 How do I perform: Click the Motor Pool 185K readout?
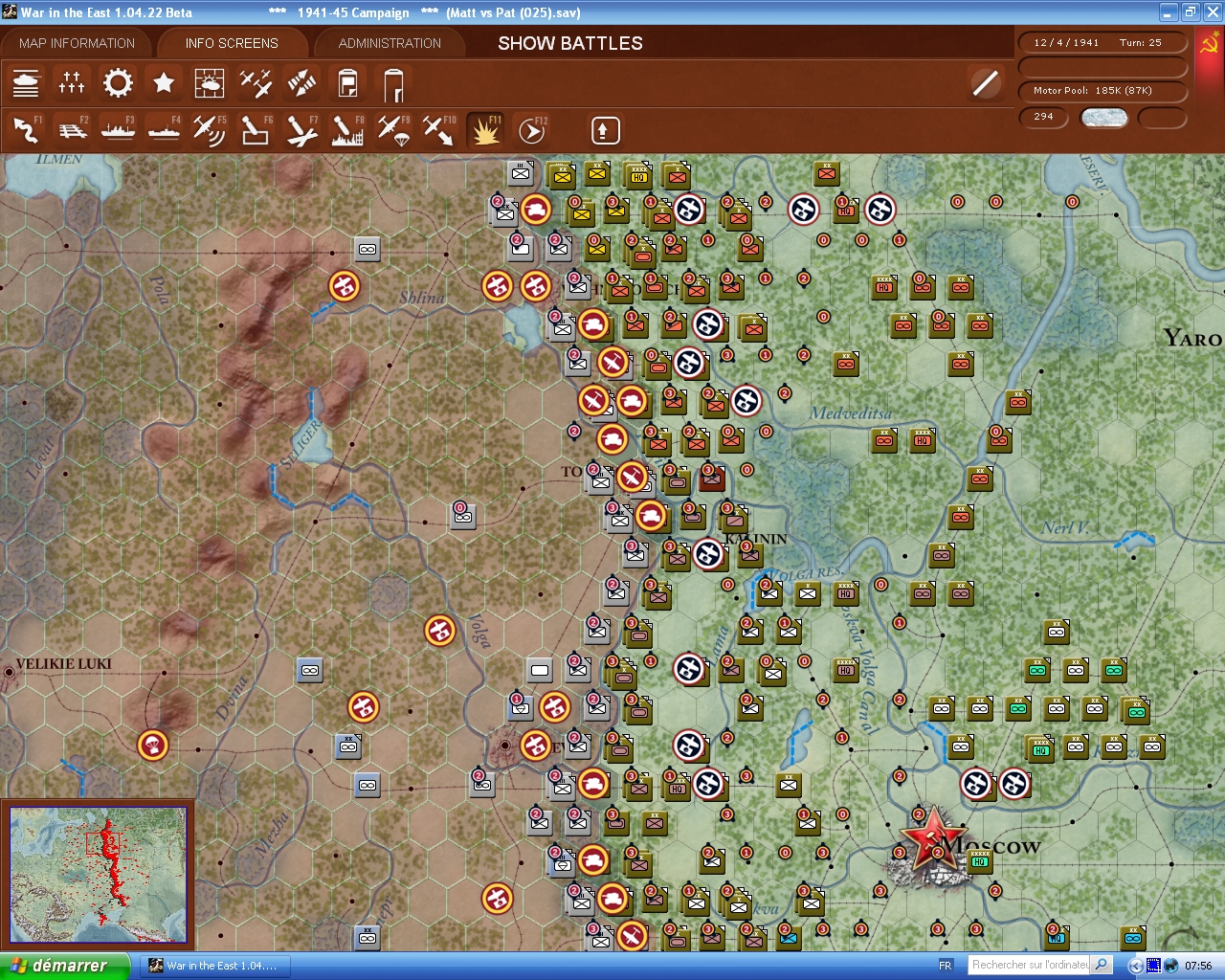pos(1102,91)
